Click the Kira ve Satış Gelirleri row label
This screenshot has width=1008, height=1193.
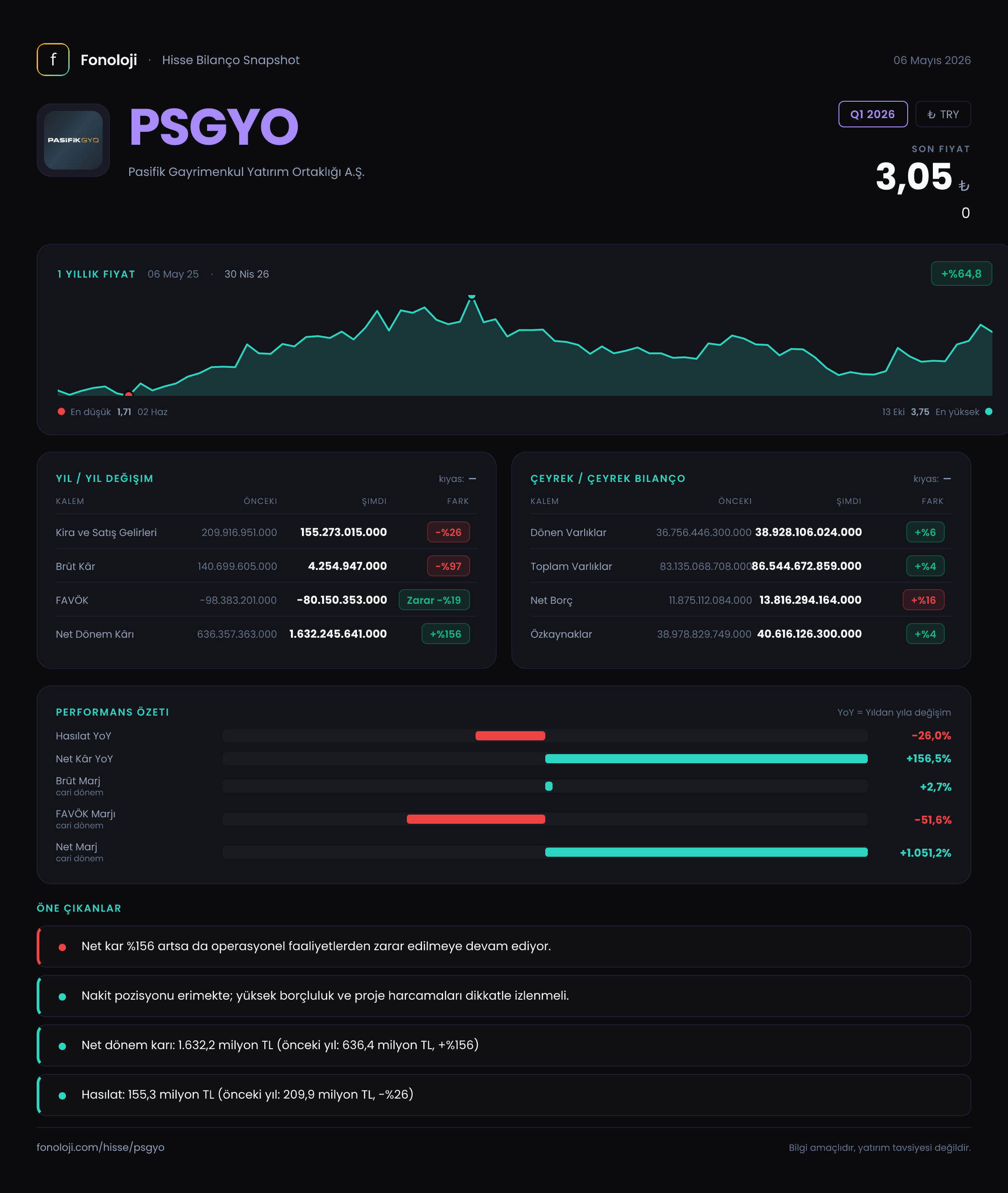pyautogui.click(x=106, y=532)
